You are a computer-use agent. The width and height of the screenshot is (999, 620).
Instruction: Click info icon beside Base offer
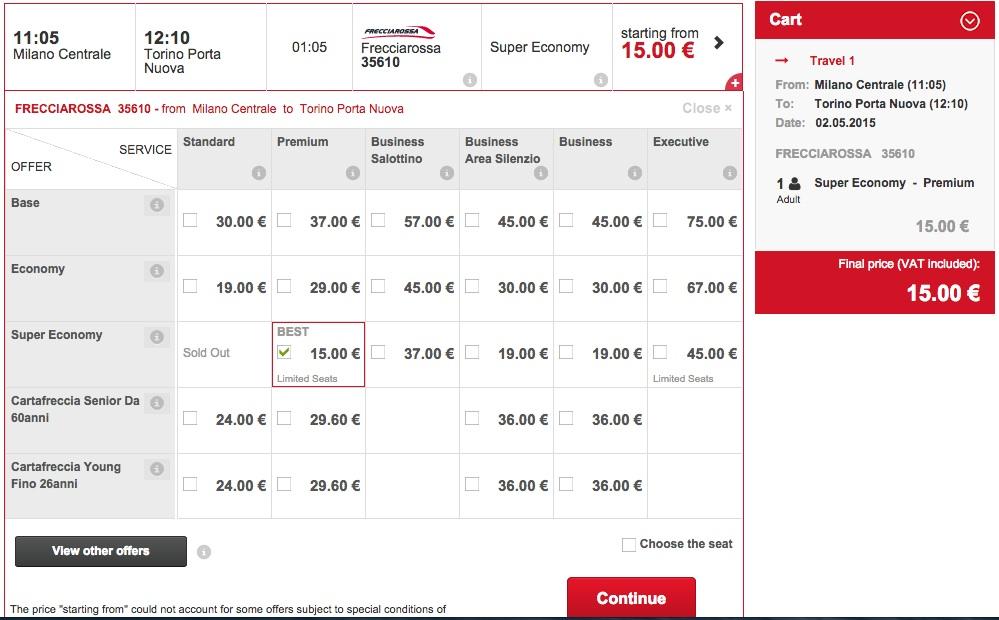click(x=156, y=205)
